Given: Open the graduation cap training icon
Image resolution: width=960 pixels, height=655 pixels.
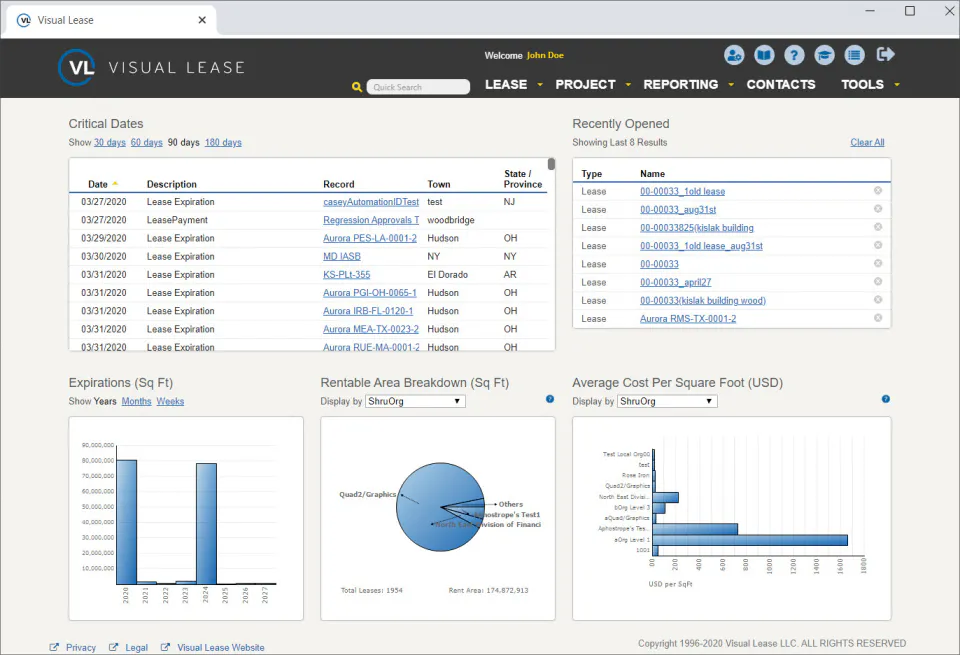Looking at the screenshot, I should tap(824, 55).
